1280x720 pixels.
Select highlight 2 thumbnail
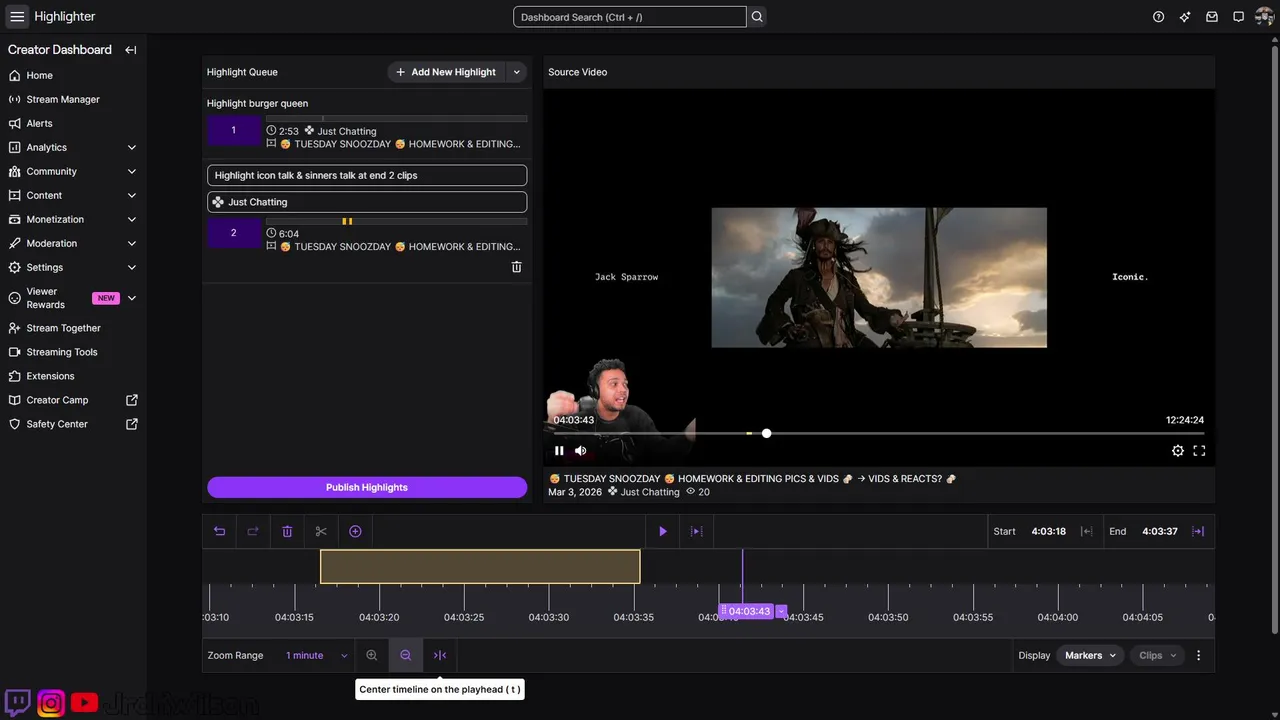point(233,233)
